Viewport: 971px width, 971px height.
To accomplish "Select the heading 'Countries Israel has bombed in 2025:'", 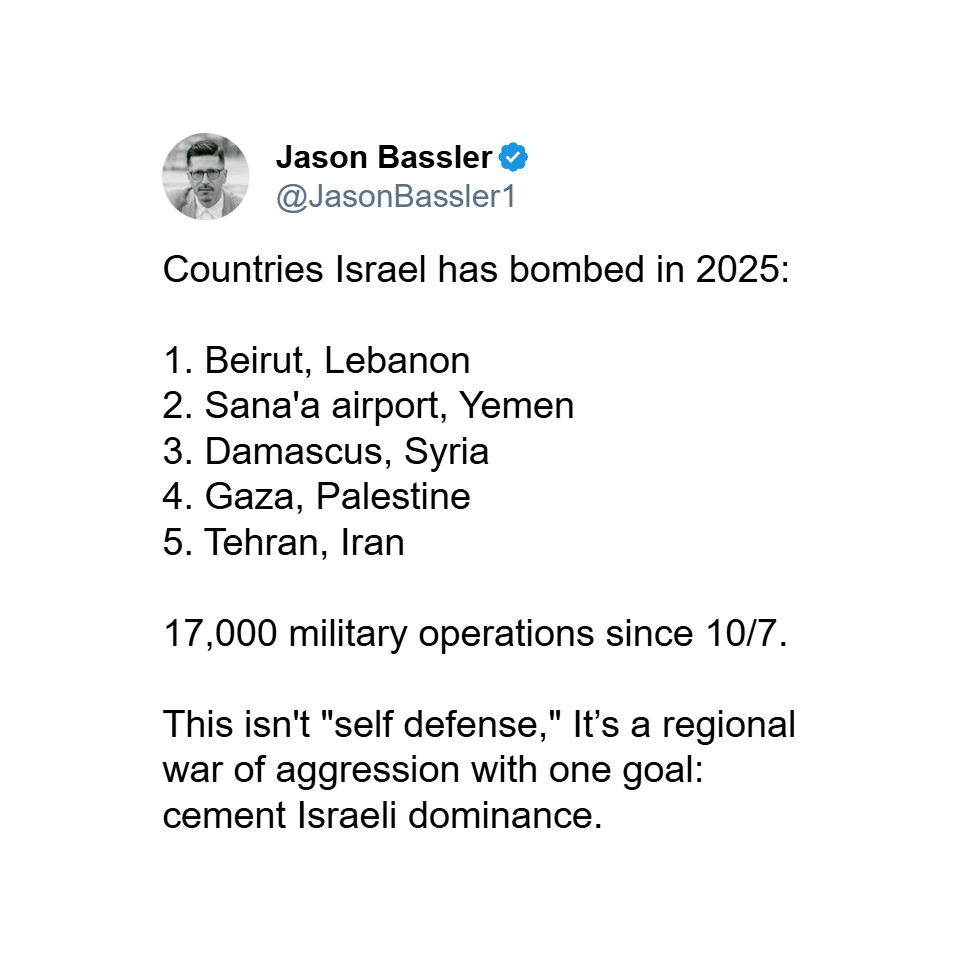I will [476, 270].
